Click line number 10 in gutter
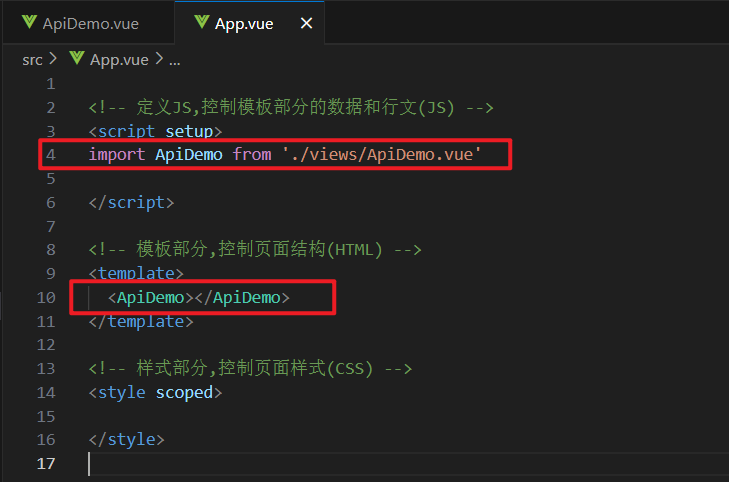The height and width of the screenshot is (482, 729). coord(46,297)
